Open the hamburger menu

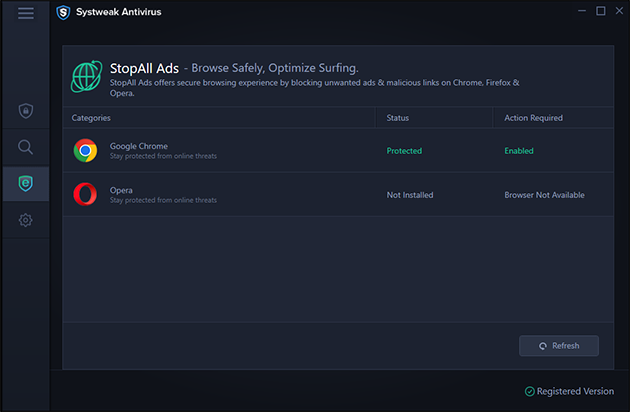click(x=25, y=13)
